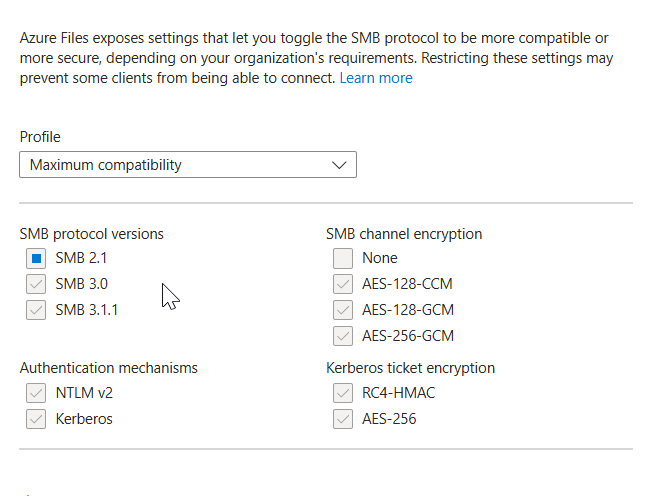Image resolution: width=655 pixels, height=496 pixels.
Task: Toggle the SMB 3.1.1 checkbox
Action: 37,310
